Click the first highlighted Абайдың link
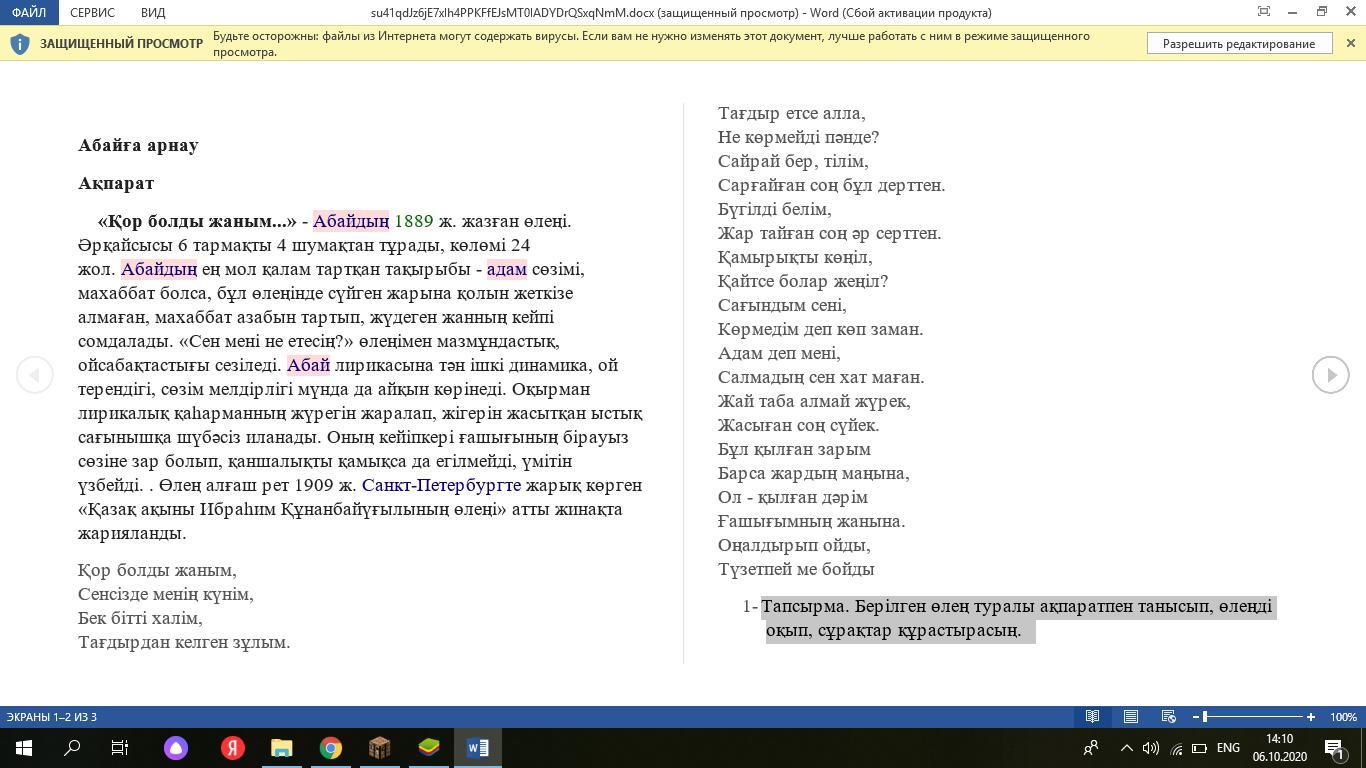Screen dimensions: 1366x768 click(351, 221)
